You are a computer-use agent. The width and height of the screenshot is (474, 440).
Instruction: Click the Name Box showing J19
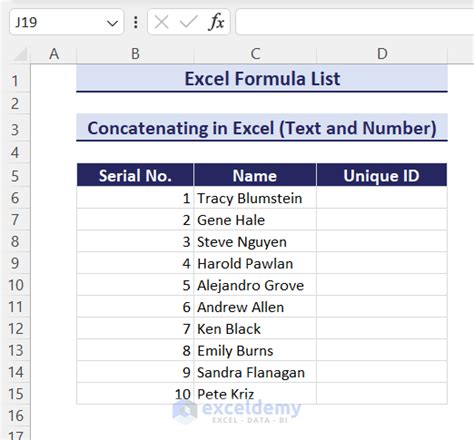click(67, 22)
